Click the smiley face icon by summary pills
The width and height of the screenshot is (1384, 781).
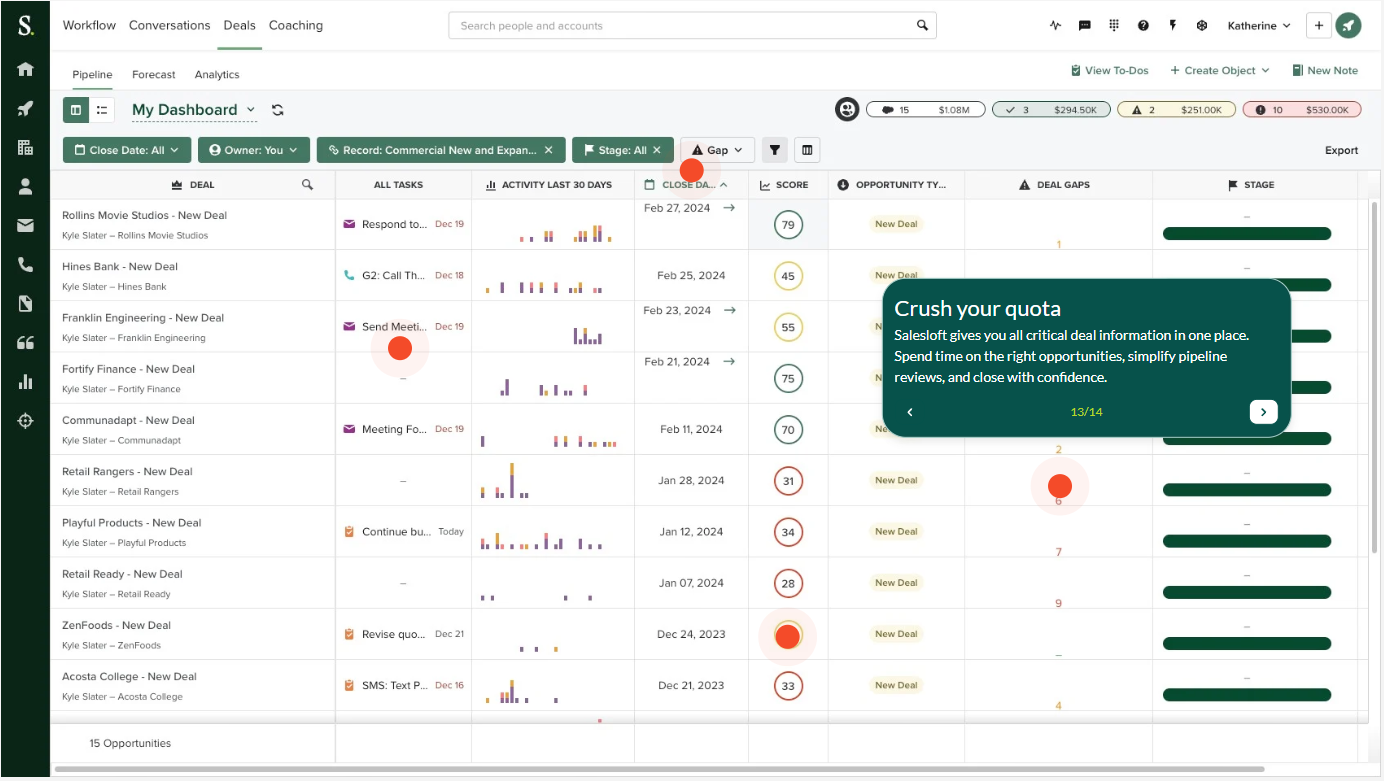pos(847,110)
